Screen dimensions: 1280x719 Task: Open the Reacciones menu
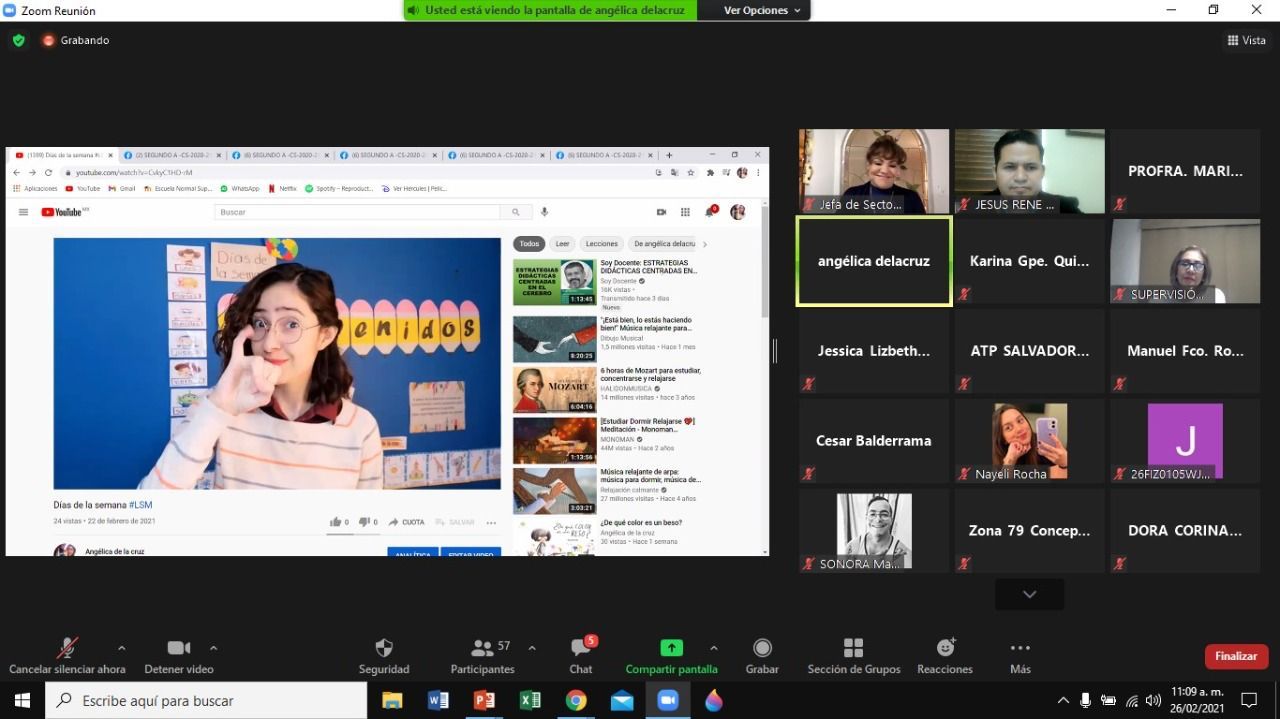[x=945, y=649]
